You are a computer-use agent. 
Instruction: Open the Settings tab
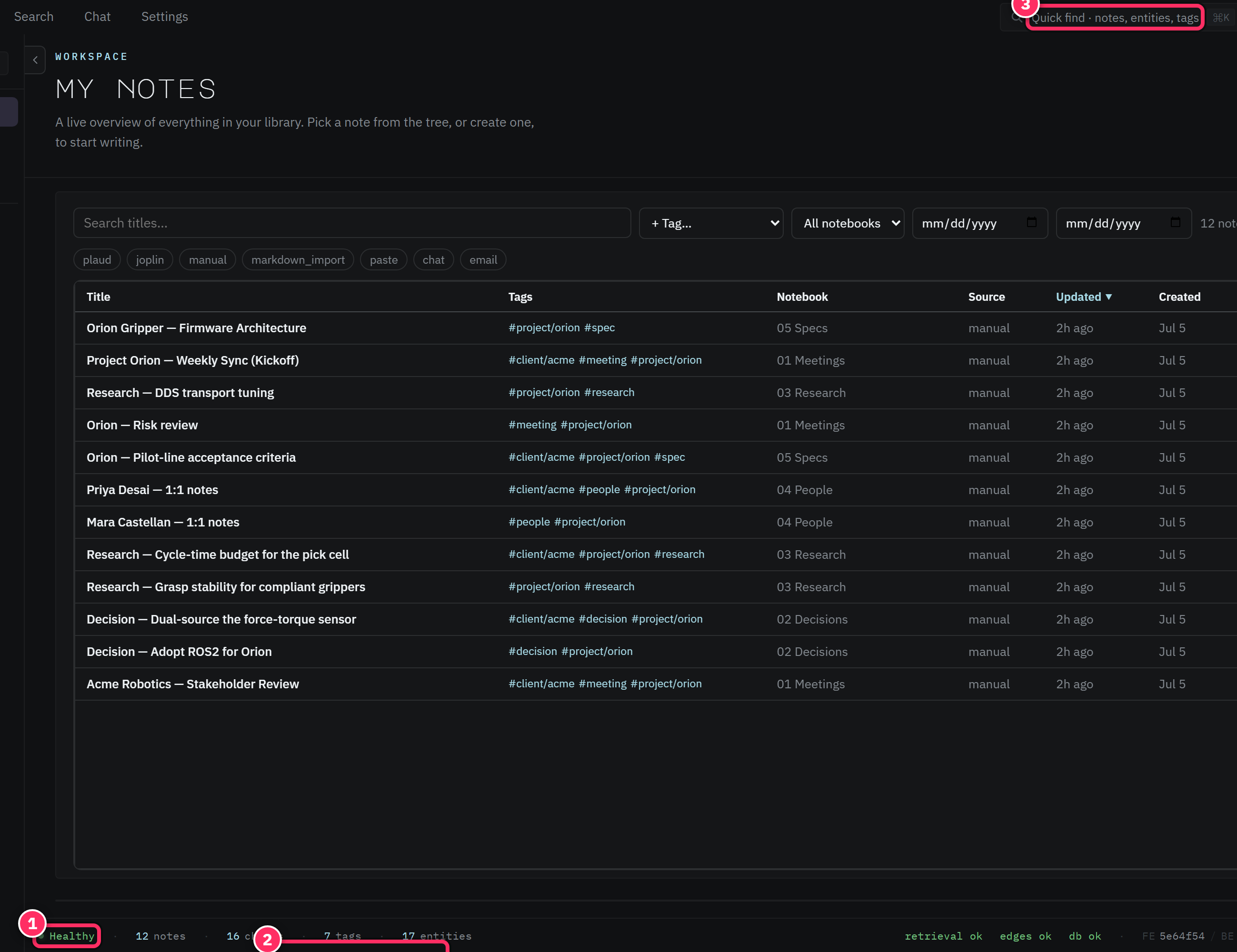pyautogui.click(x=164, y=17)
